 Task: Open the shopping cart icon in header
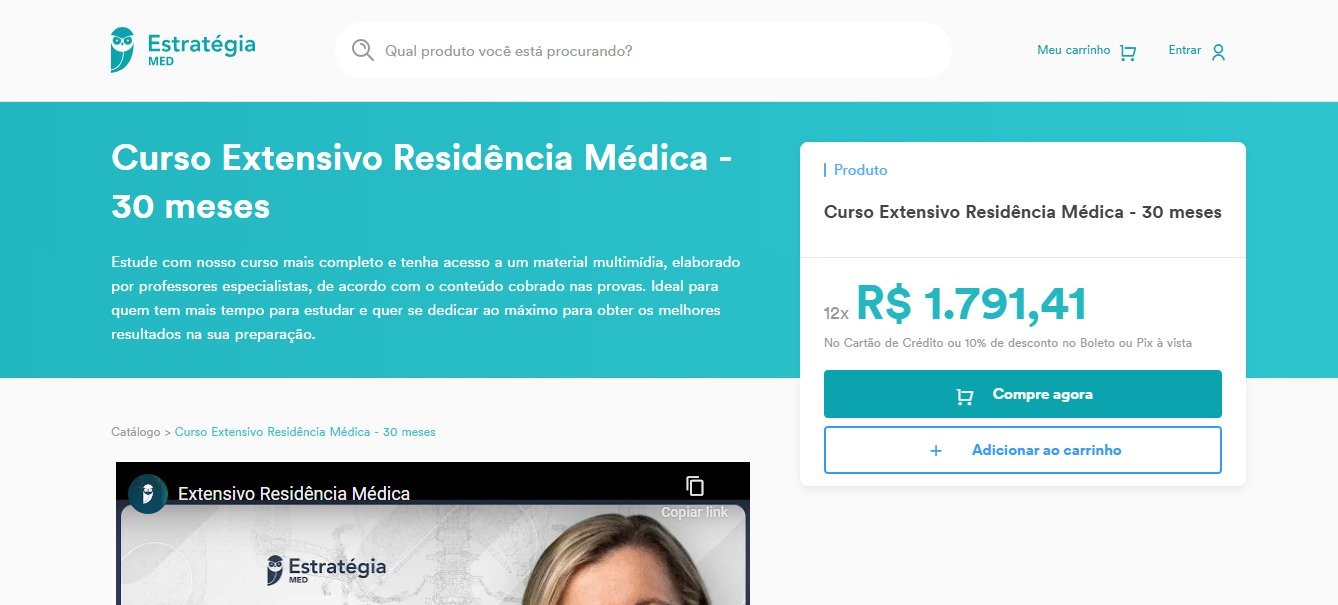(1128, 52)
